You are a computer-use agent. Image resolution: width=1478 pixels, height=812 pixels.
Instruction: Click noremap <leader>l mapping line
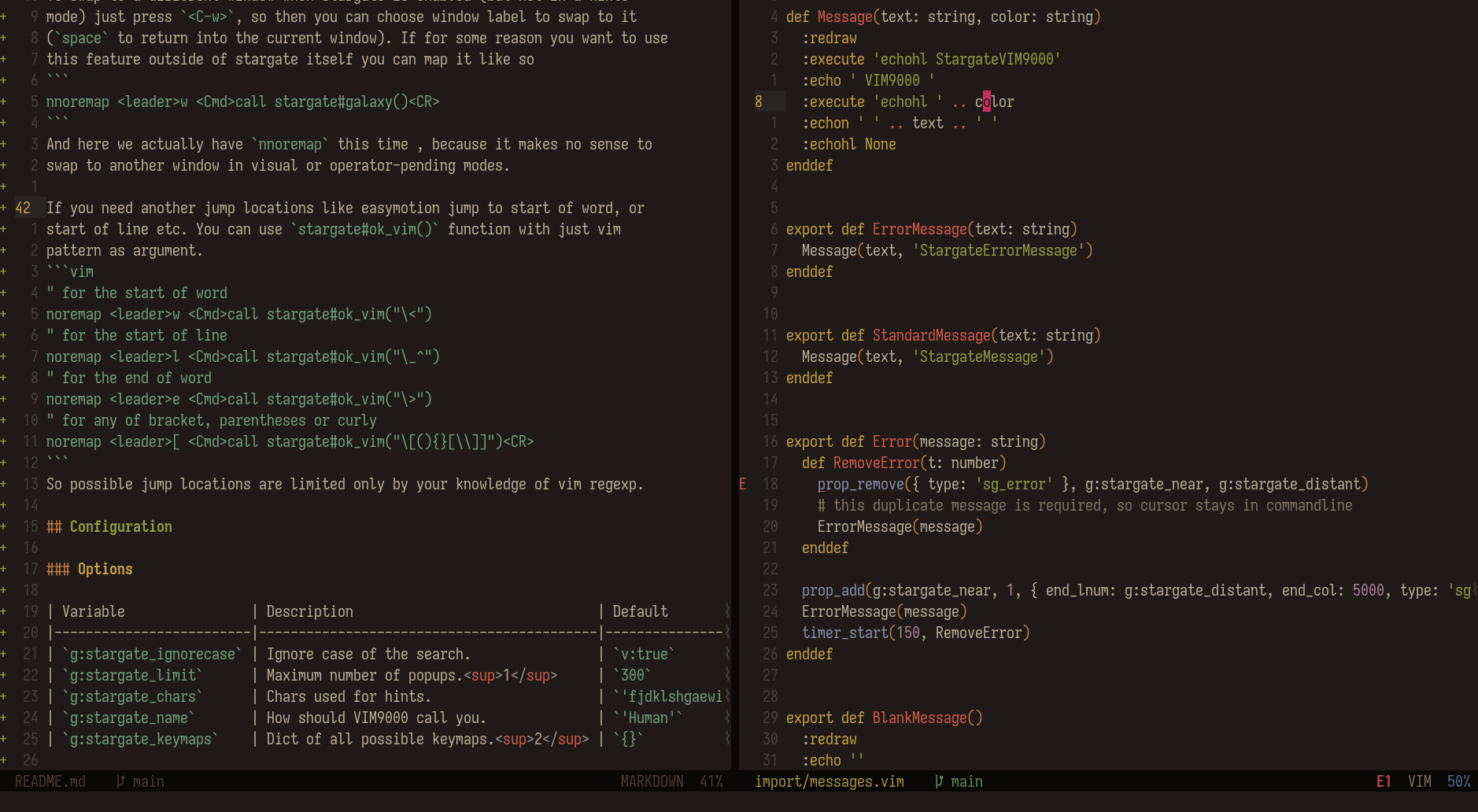[243, 356]
